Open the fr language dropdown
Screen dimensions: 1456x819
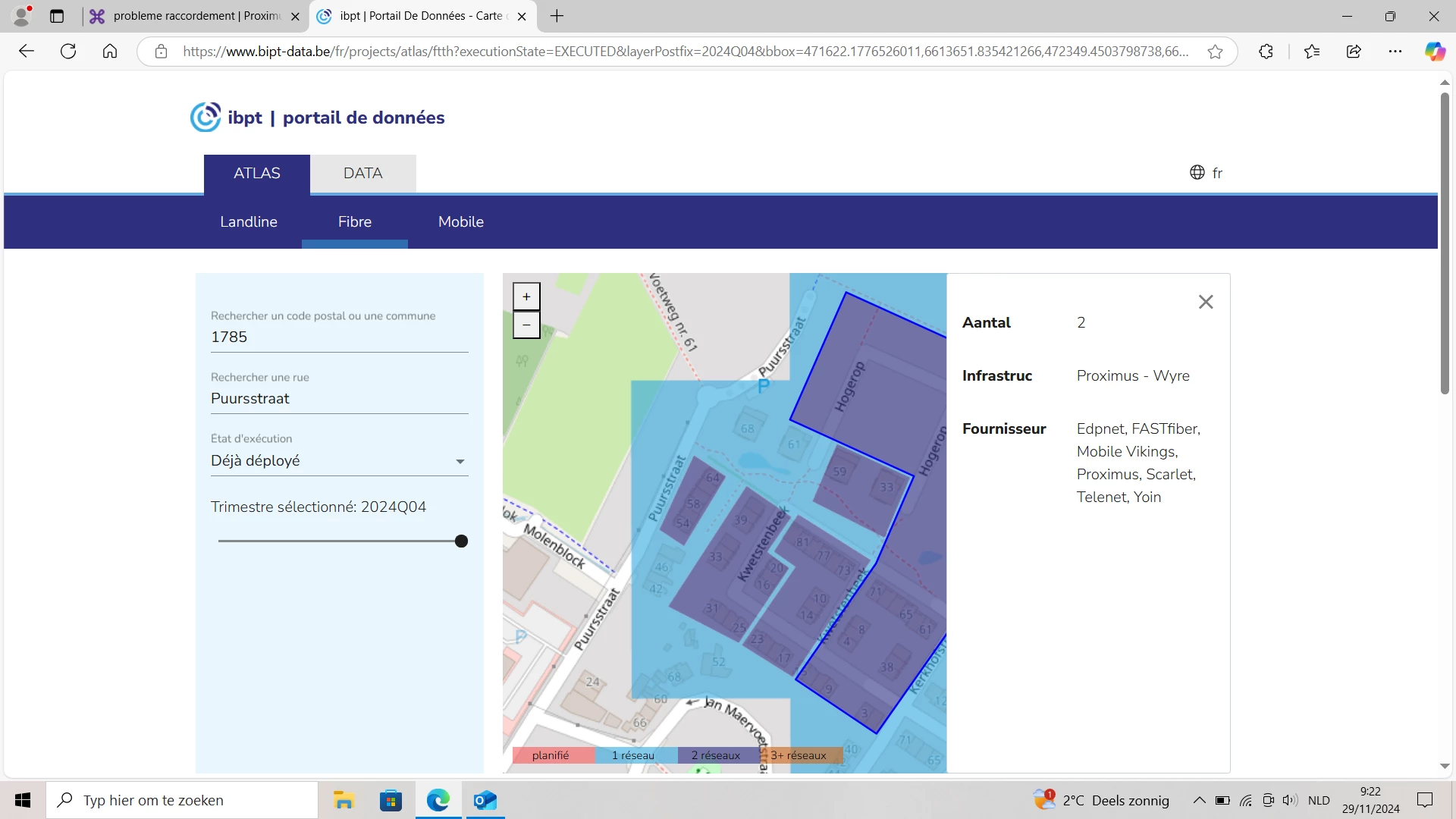point(1216,173)
